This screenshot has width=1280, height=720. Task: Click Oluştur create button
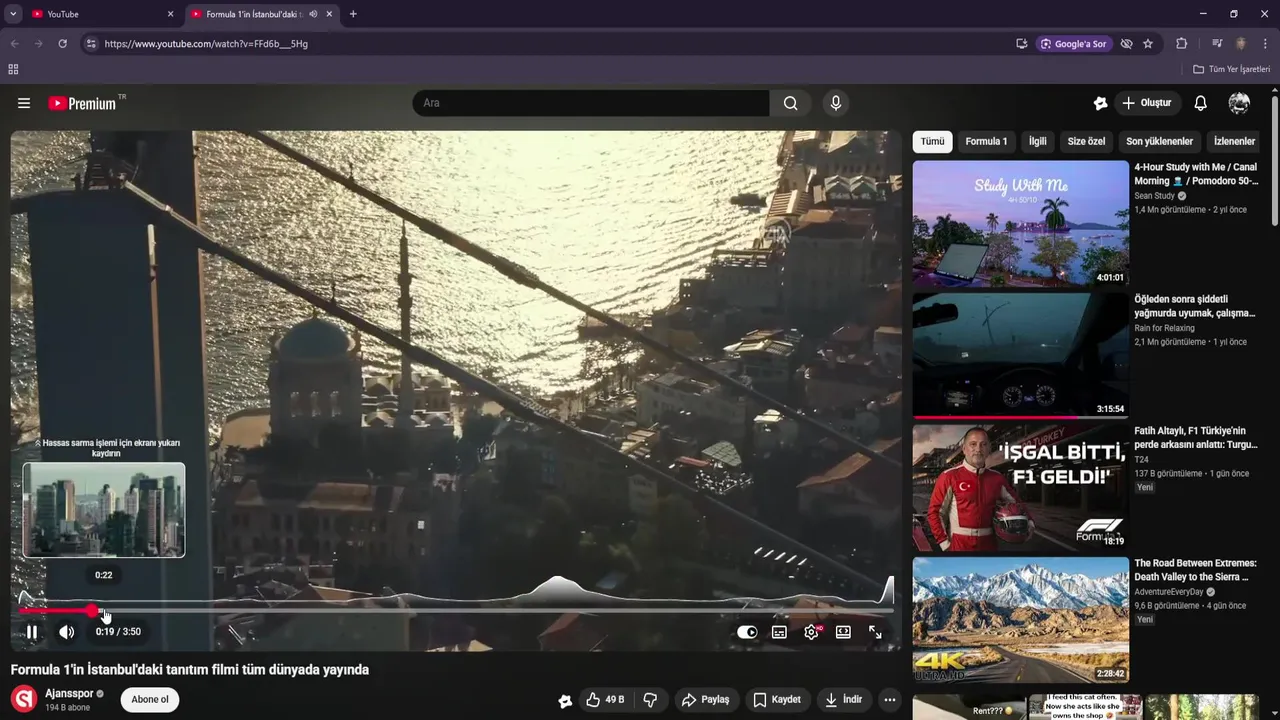click(1147, 103)
